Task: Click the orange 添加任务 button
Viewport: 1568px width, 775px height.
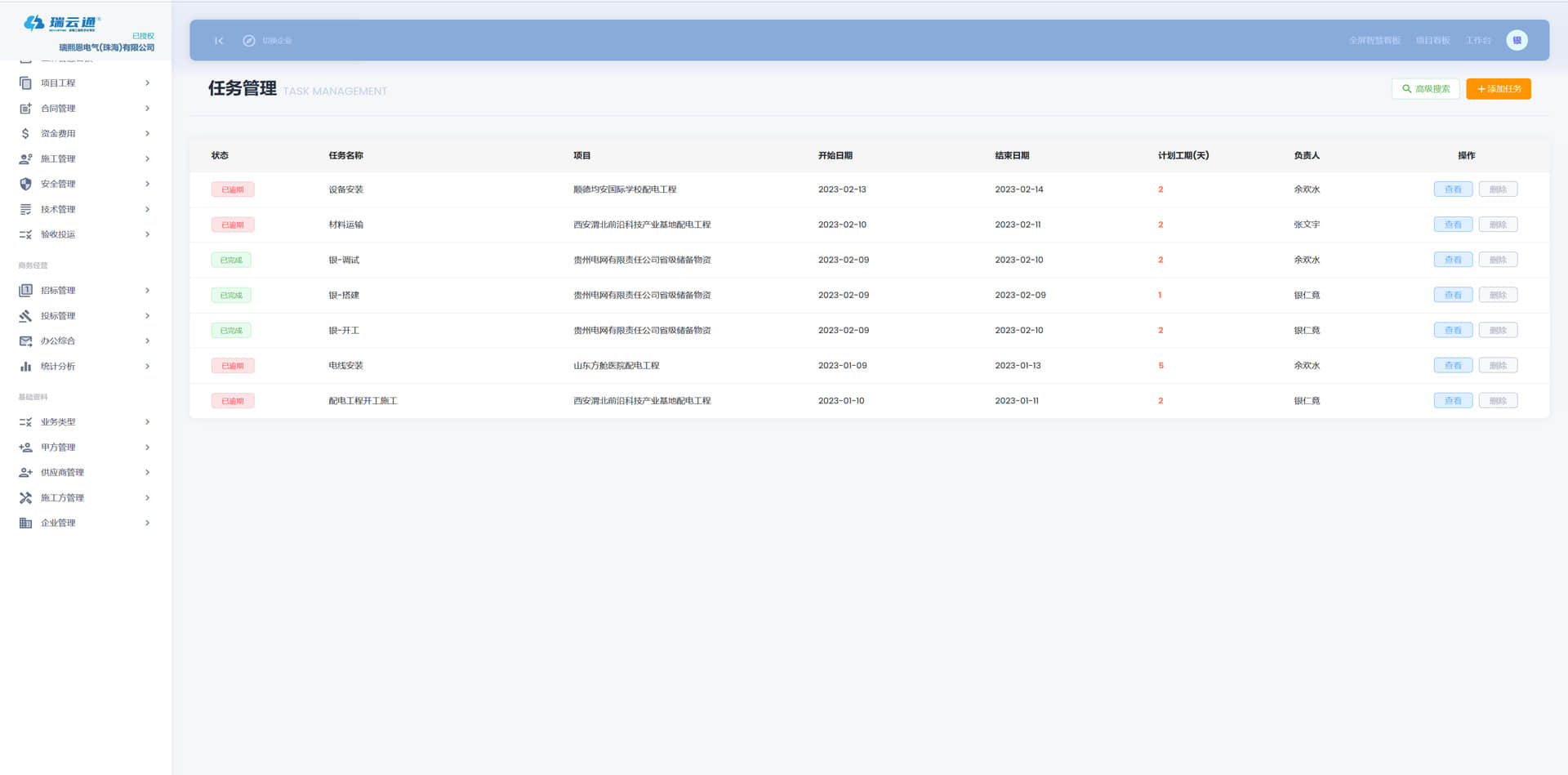Action: tap(1498, 89)
